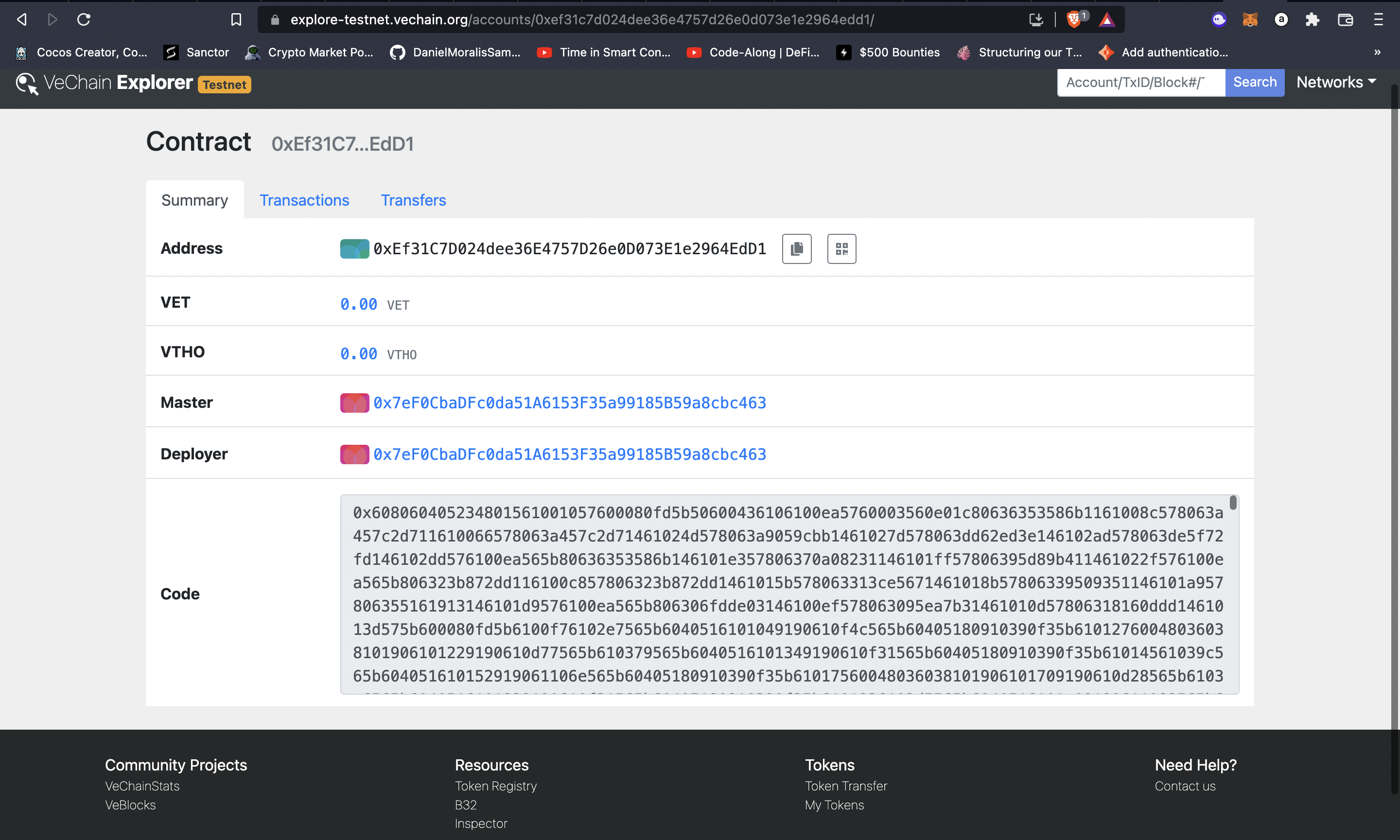The height and width of the screenshot is (840, 1400).
Task: Focus the Account/TxID/Block search field
Action: click(1140, 83)
